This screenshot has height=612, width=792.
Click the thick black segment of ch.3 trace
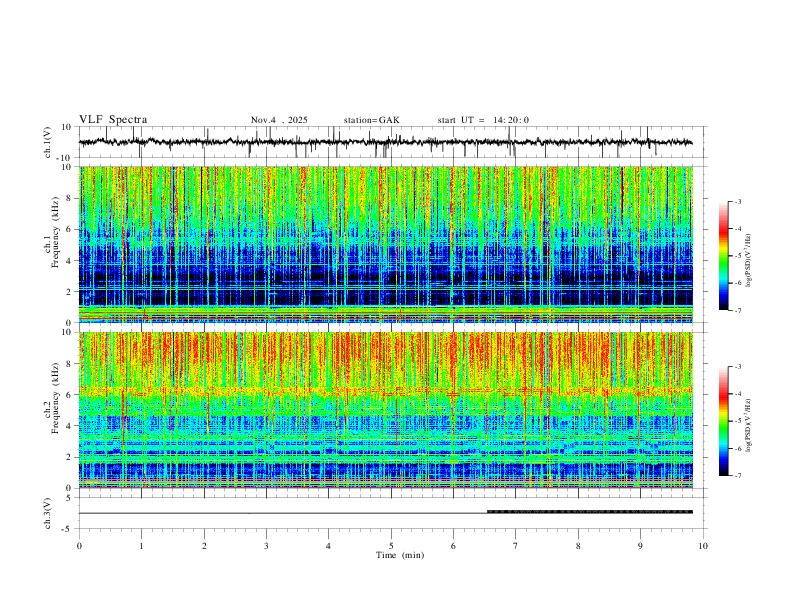coord(590,512)
